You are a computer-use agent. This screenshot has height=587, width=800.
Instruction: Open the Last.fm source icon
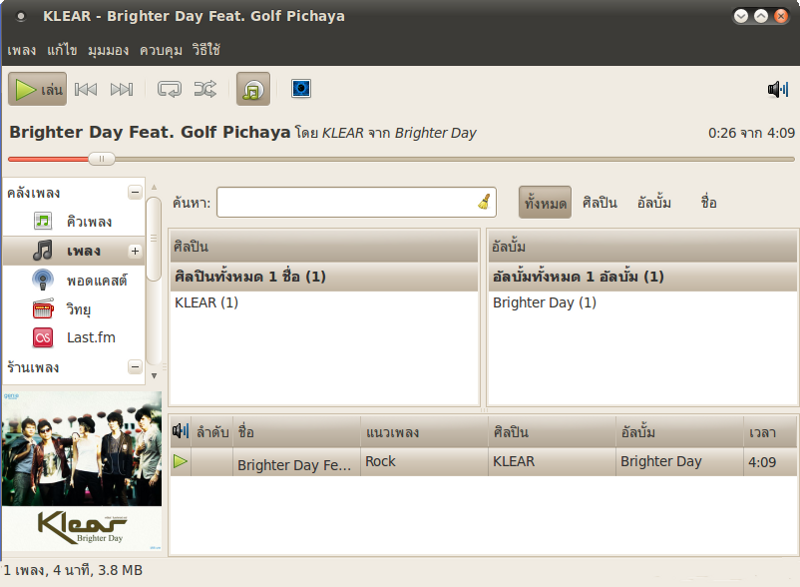click(43, 338)
